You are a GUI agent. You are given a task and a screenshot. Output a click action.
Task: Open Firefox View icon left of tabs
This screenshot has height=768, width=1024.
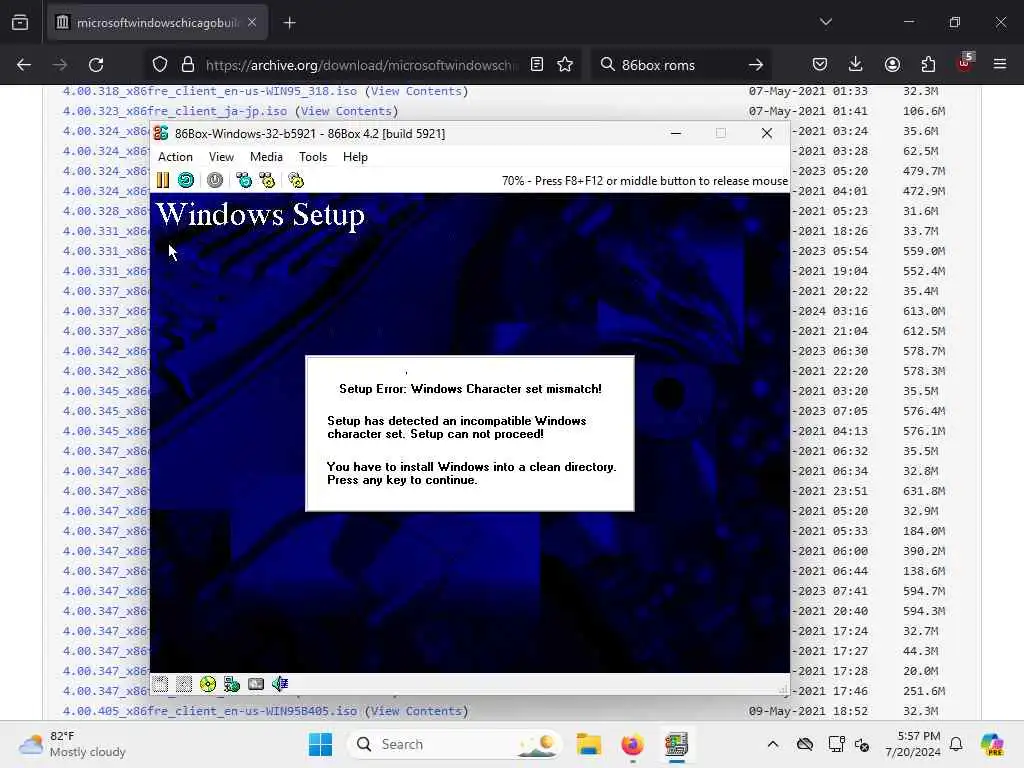click(20, 23)
